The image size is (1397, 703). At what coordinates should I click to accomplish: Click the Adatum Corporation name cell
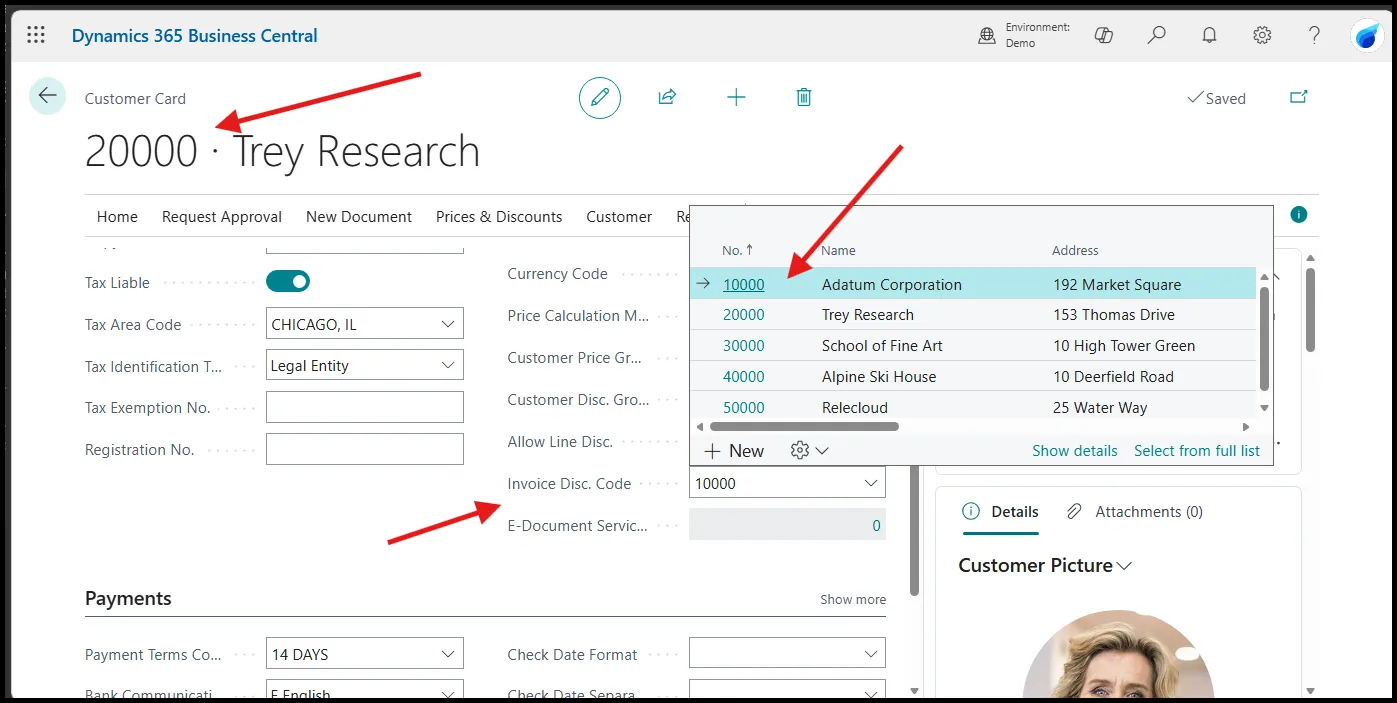(891, 284)
